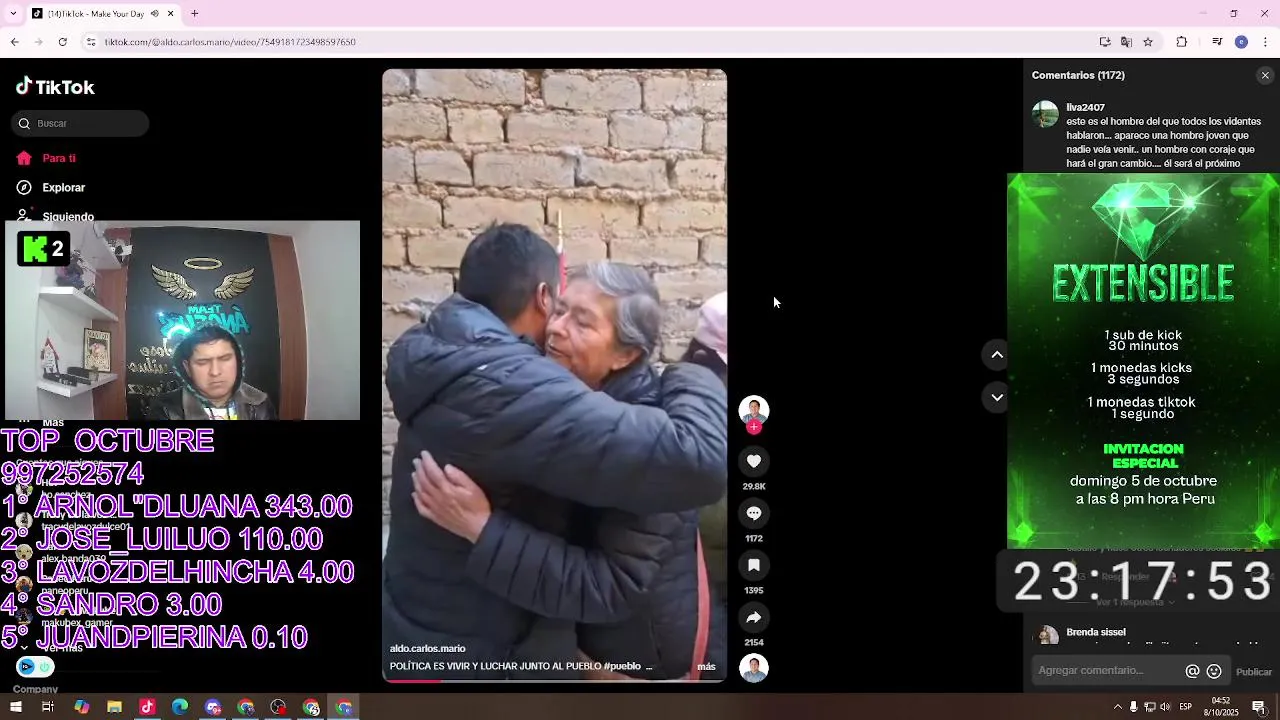Image resolution: width=1280 pixels, height=720 pixels.
Task: Click the TikTok logo
Action: point(55,87)
